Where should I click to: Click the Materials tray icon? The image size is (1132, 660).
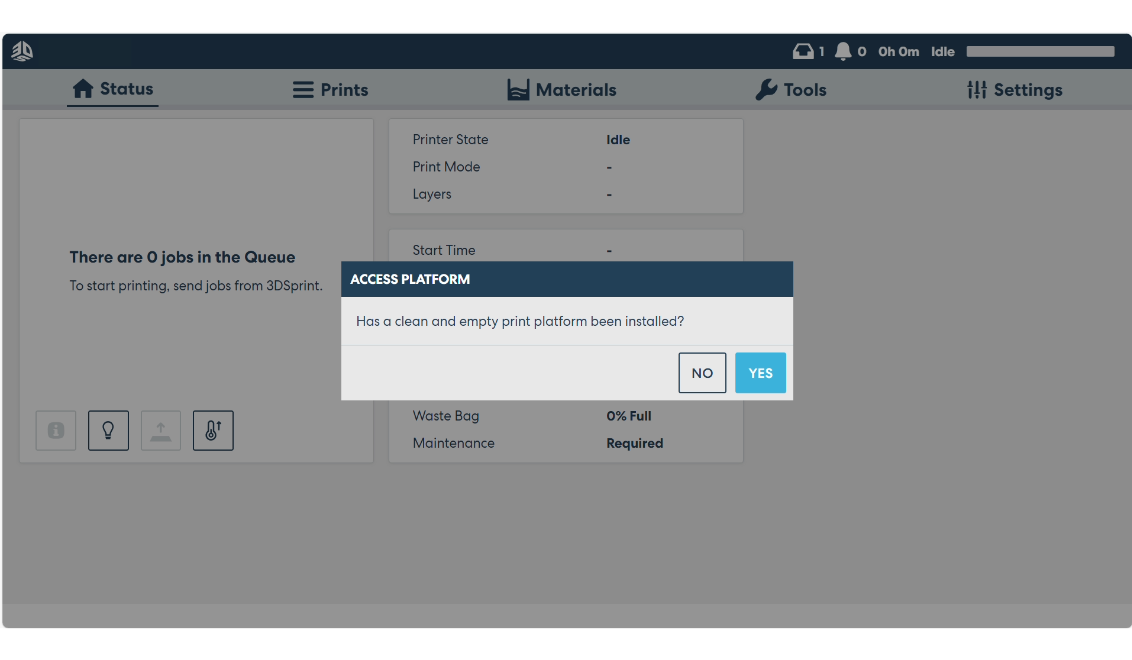[518, 89]
